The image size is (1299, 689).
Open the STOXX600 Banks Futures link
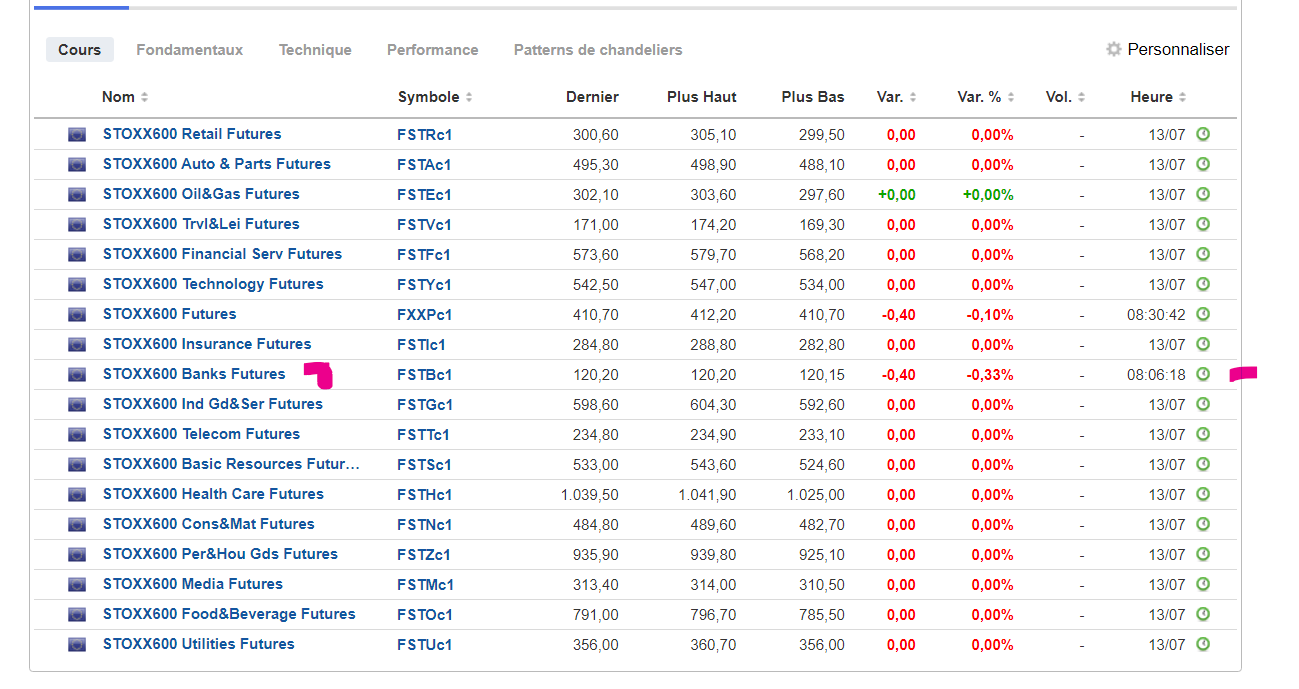point(194,374)
